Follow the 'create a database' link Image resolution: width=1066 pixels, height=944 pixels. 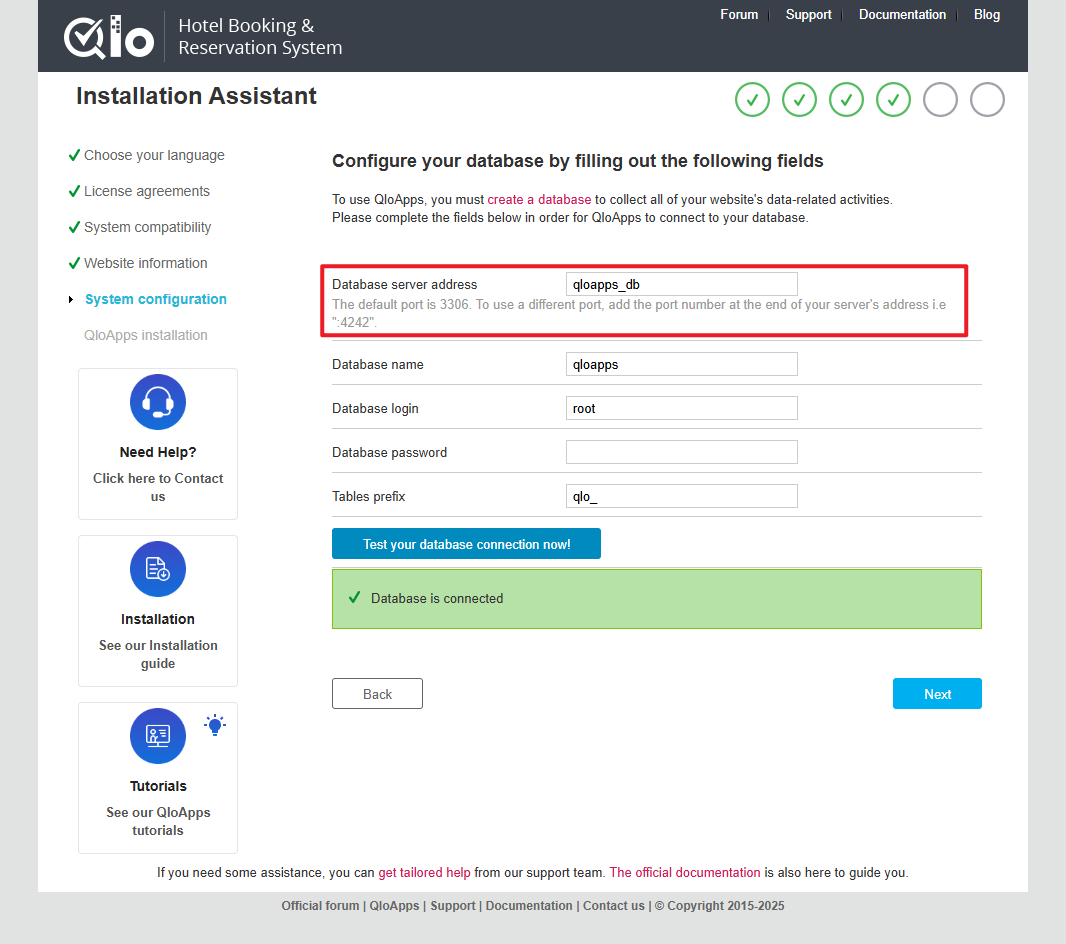pos(539,199)
